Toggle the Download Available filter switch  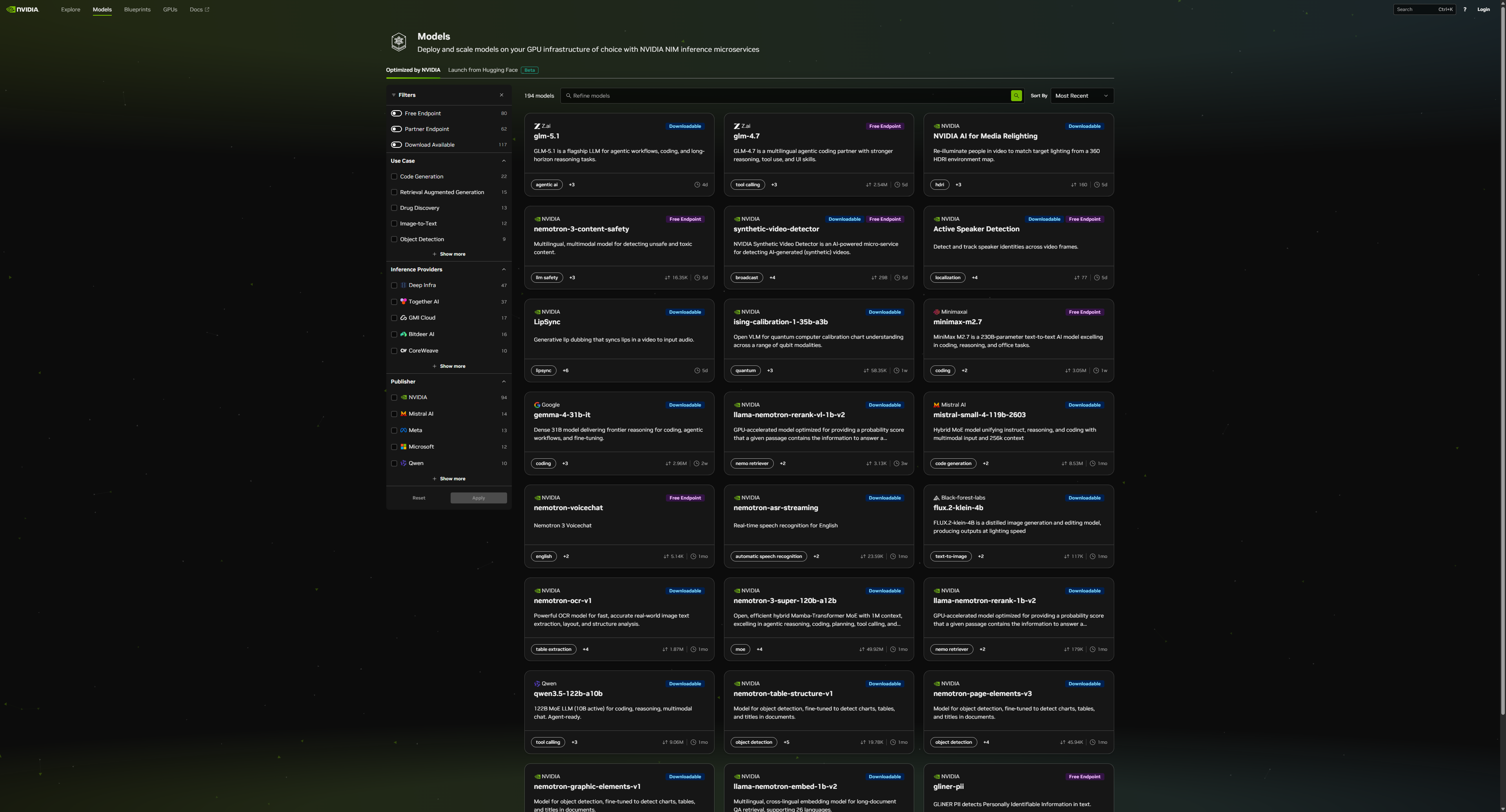(397, 145)
